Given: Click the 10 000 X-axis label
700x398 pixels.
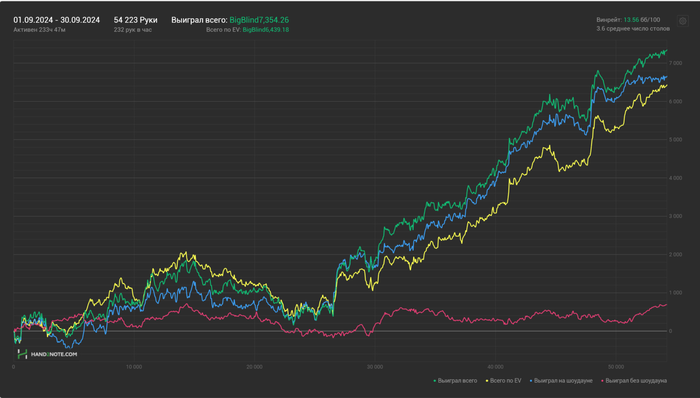Looking at the screenshot, I should [134, 367].
